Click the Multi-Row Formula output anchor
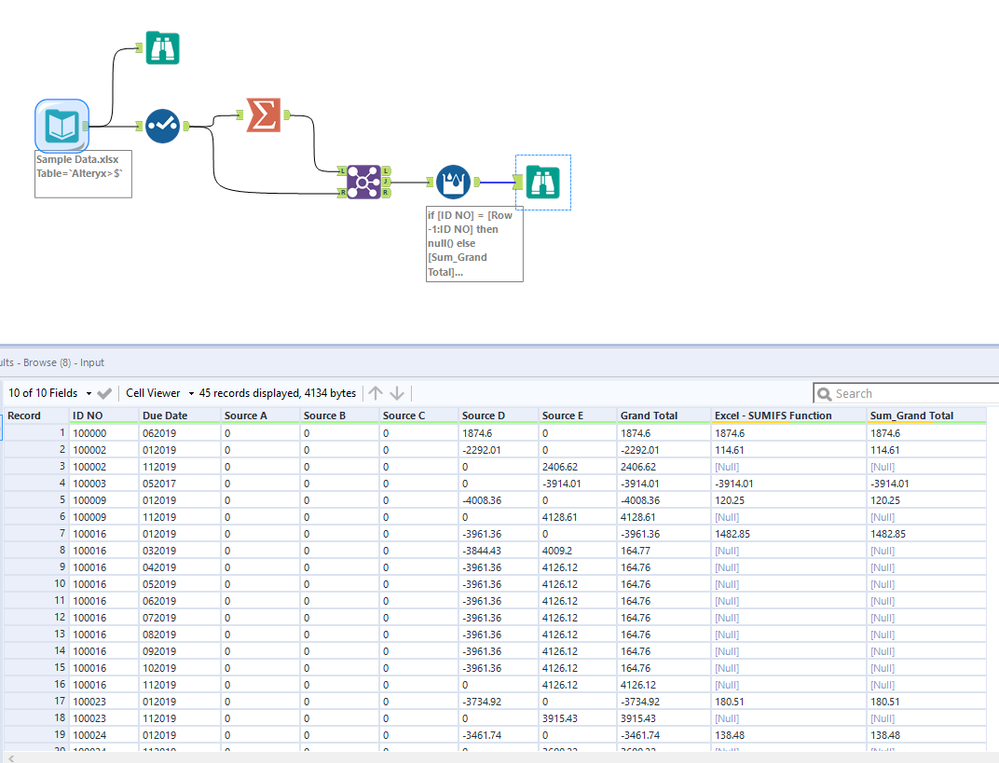 click(x=477, y=182)
